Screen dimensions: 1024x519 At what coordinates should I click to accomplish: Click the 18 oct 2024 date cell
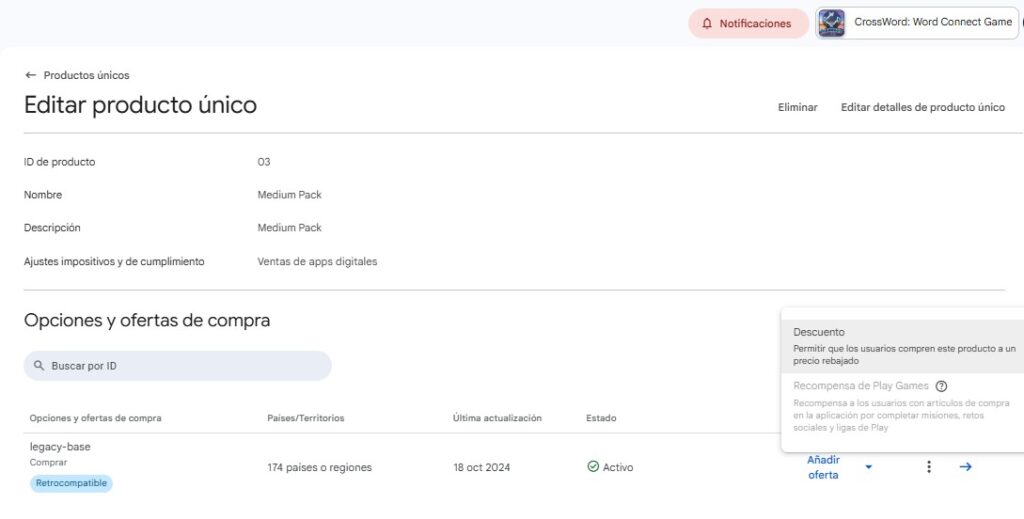[482, 467]
